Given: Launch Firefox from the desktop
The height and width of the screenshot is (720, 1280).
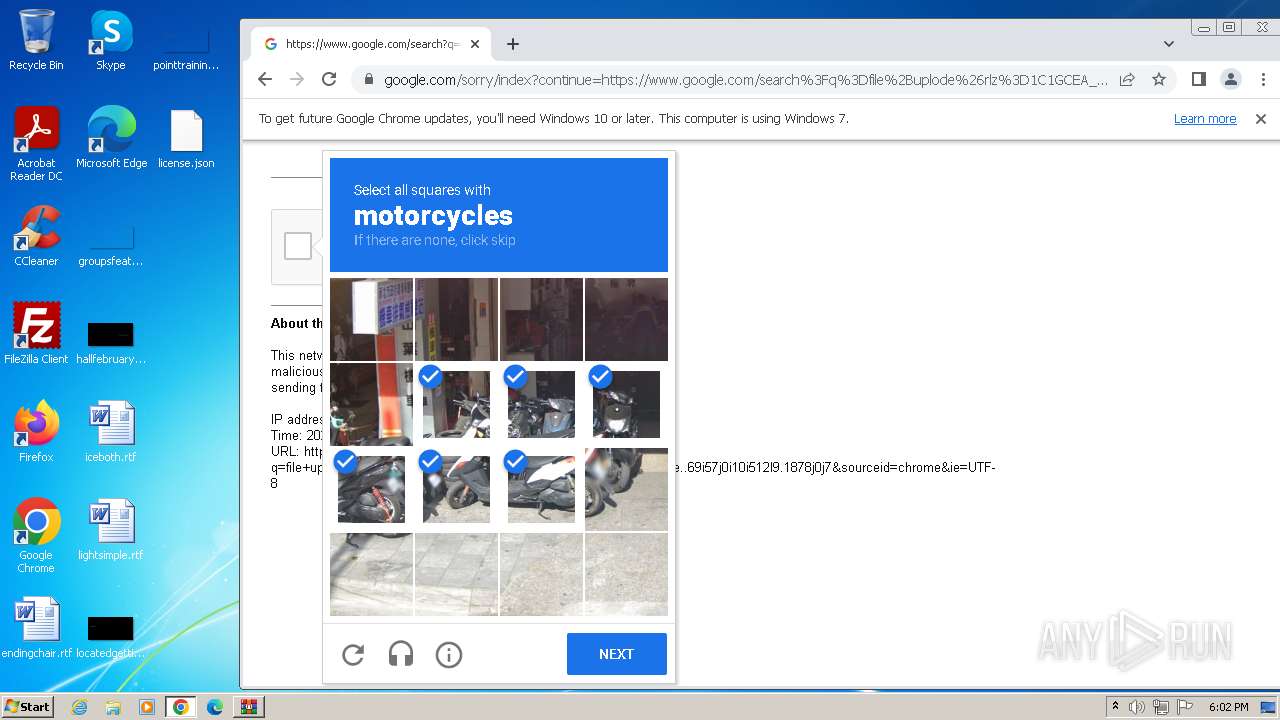Looking at the screenshot, I should pos(36,432).
